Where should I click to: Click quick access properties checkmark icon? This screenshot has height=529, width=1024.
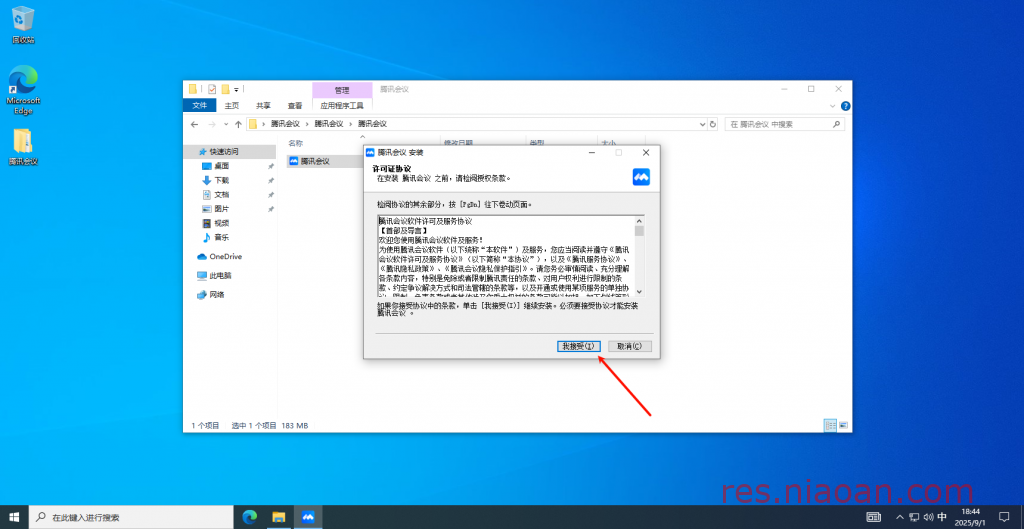212,89
